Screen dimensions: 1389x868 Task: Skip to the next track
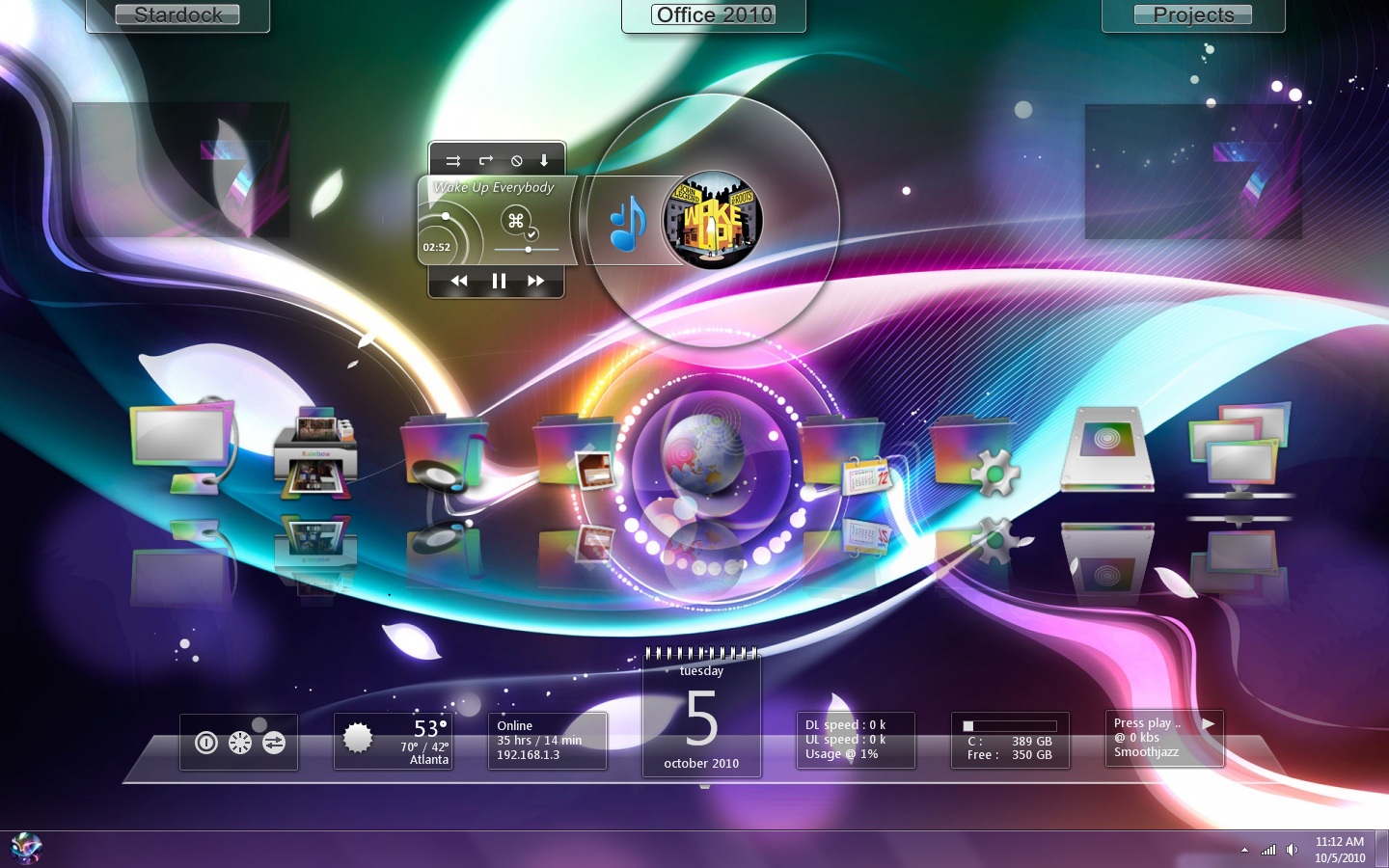(x=535, y=281)
